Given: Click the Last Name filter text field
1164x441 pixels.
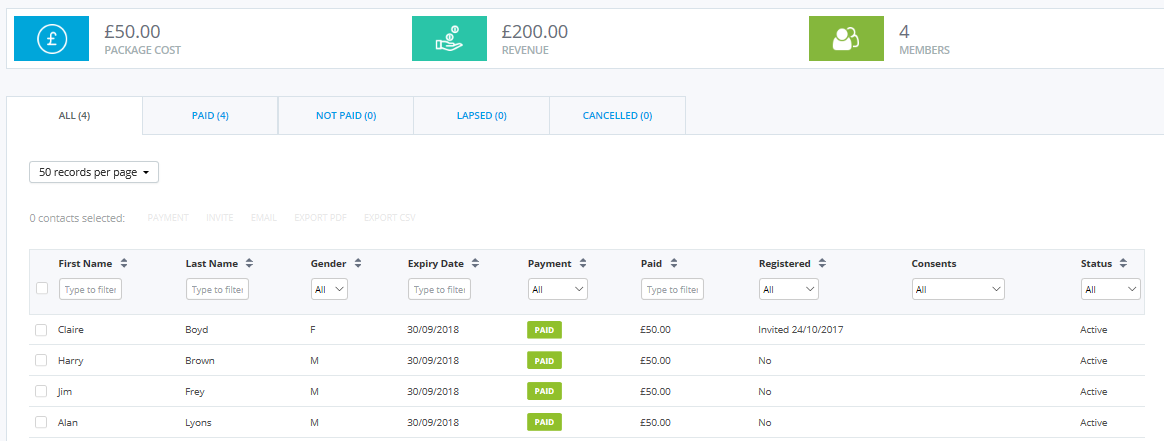Looking at the screenshot, I should click(217, 289).
